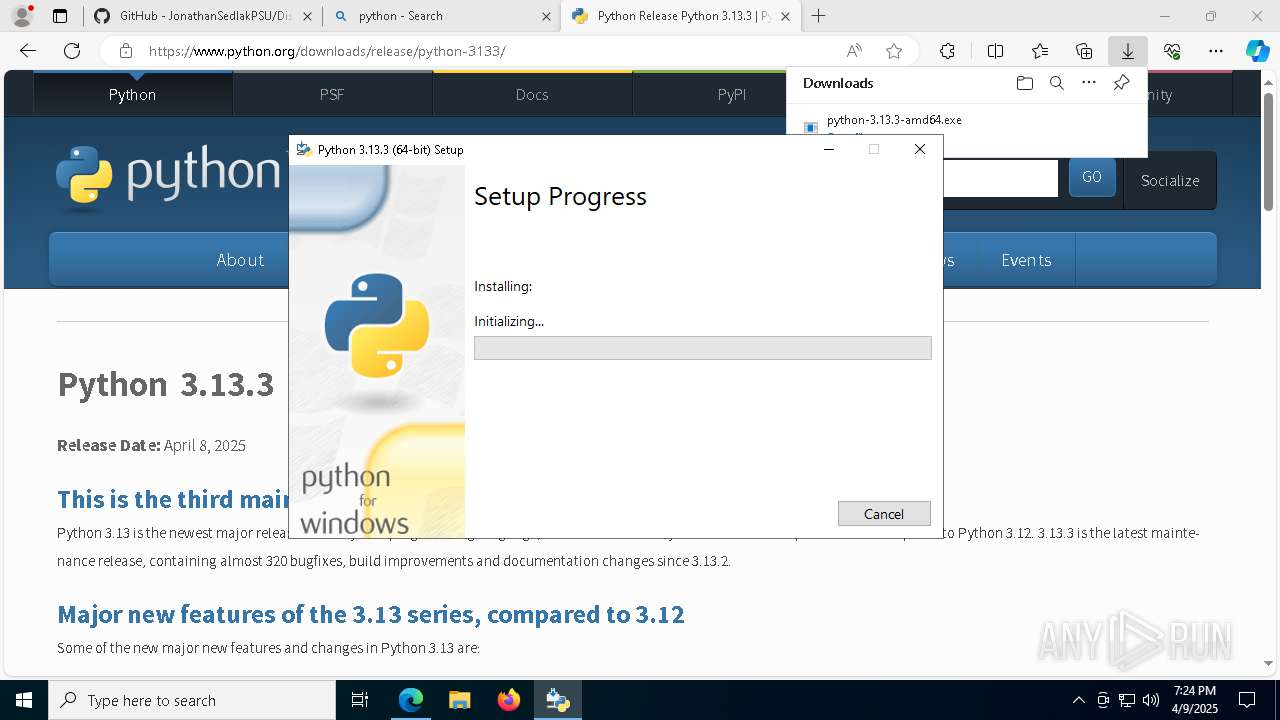1280x720 pixels.
Task: Refresh the current page
Action: tap(72, 51)
